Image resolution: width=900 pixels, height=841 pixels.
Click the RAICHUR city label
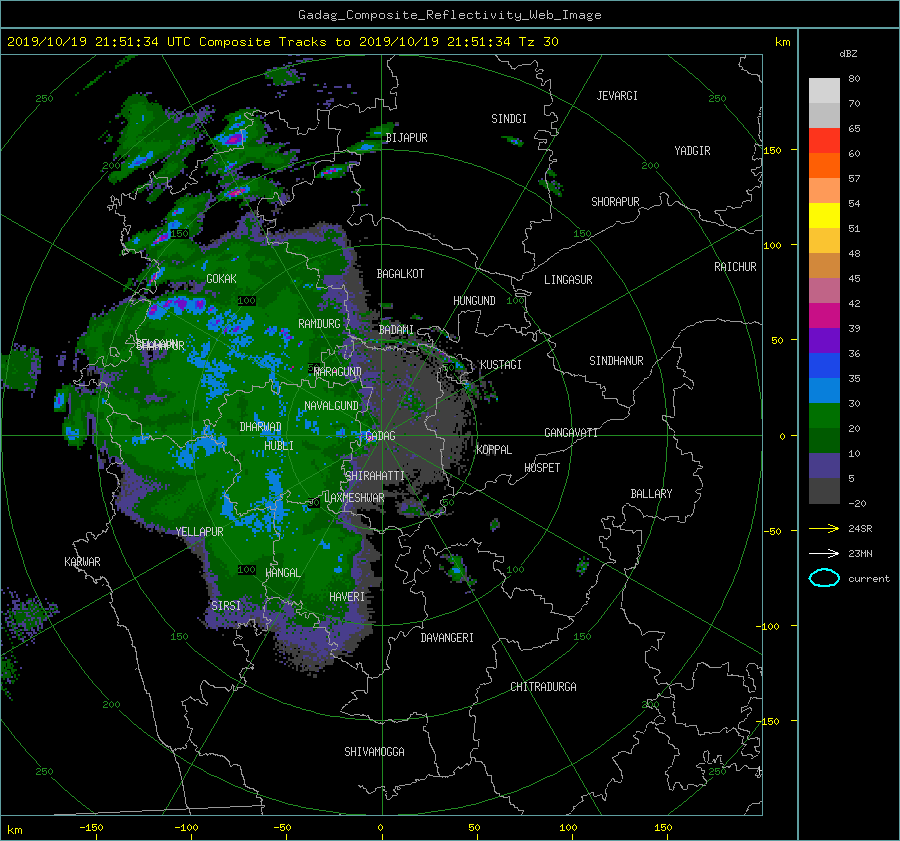[735, 267]
